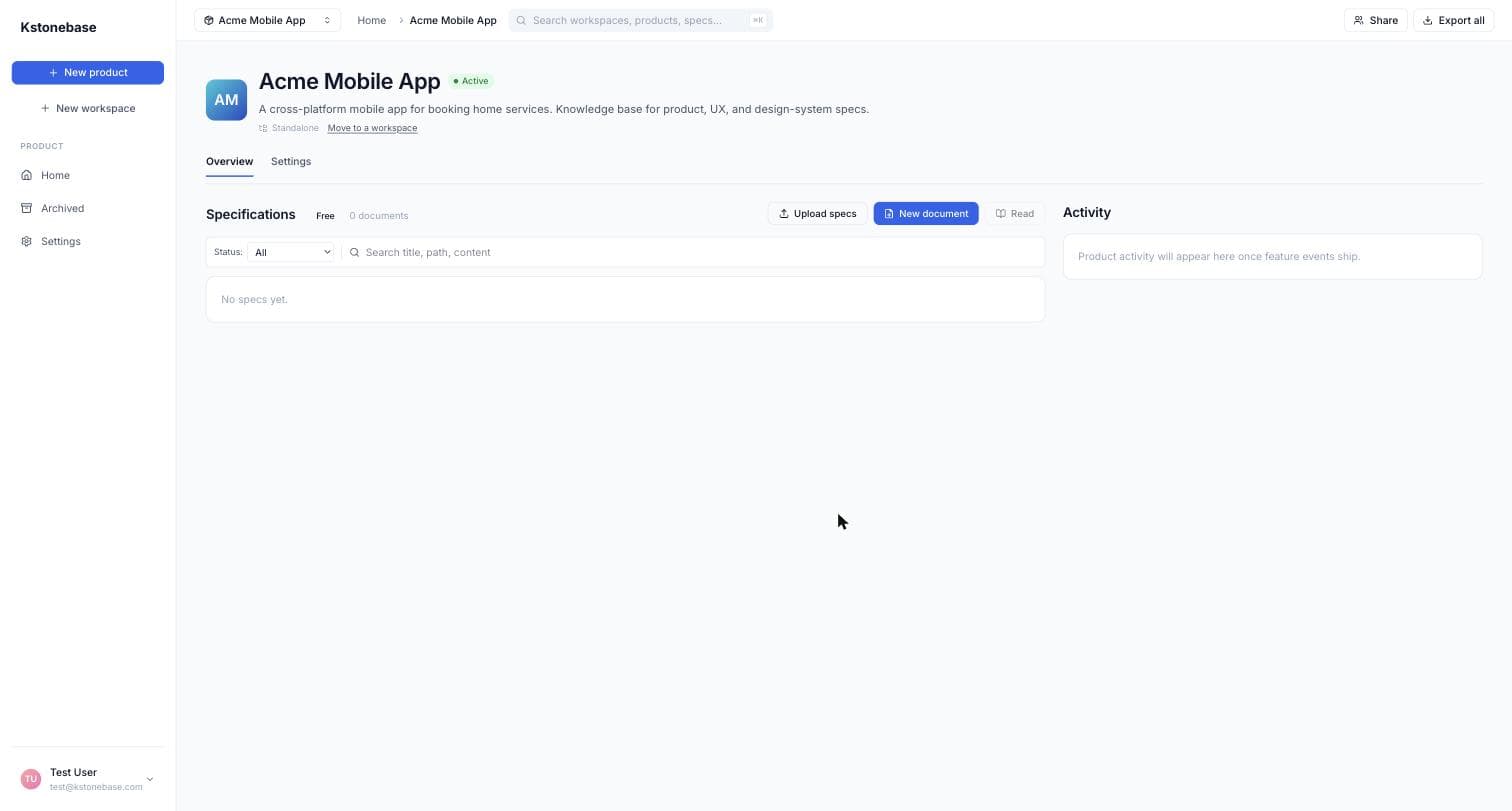Image resolution: width=1512 pixels, height=811 pixels.
Task: Click the Standalone label
Action: click(x=295, y=128)
